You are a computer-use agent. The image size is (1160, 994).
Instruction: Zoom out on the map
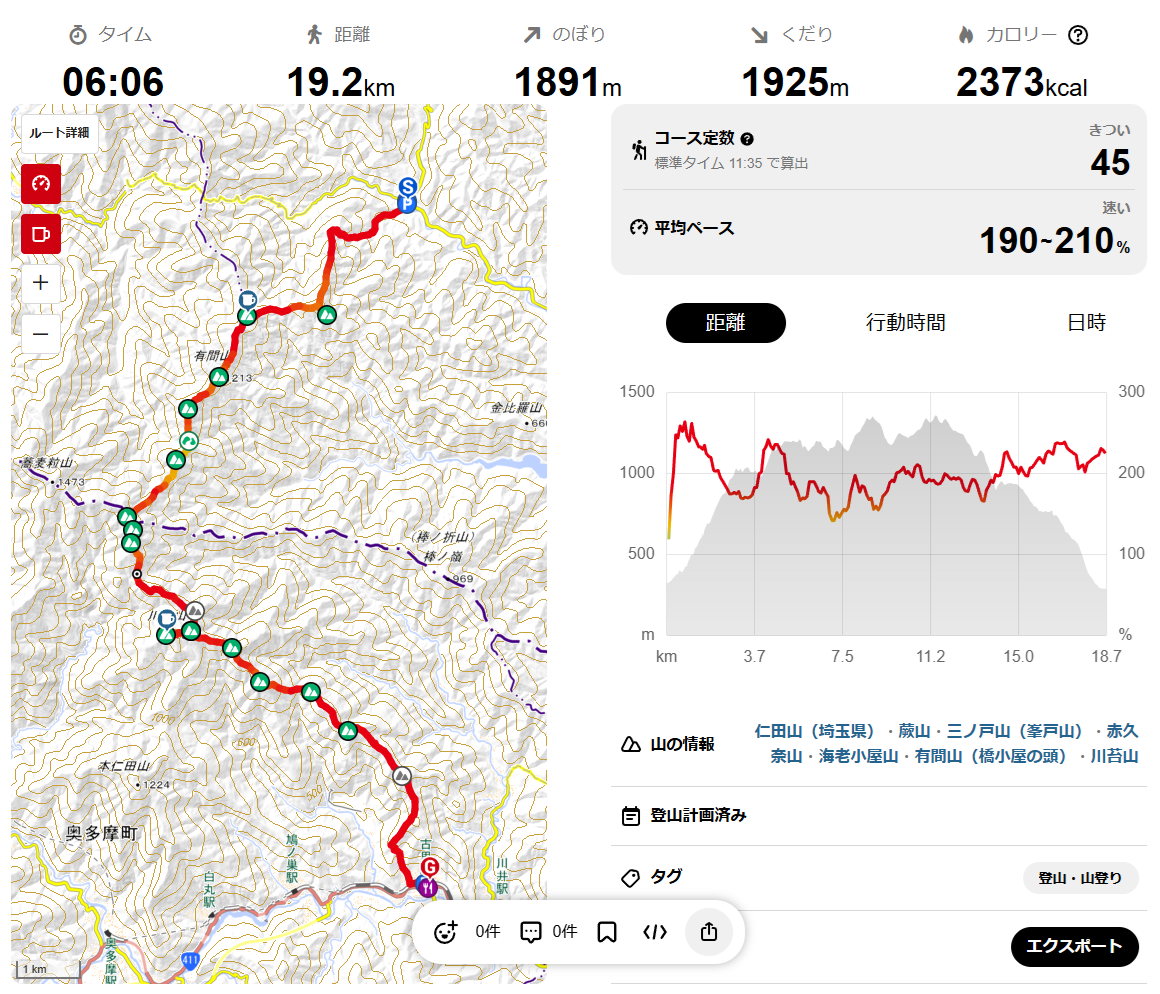(41, 333)
